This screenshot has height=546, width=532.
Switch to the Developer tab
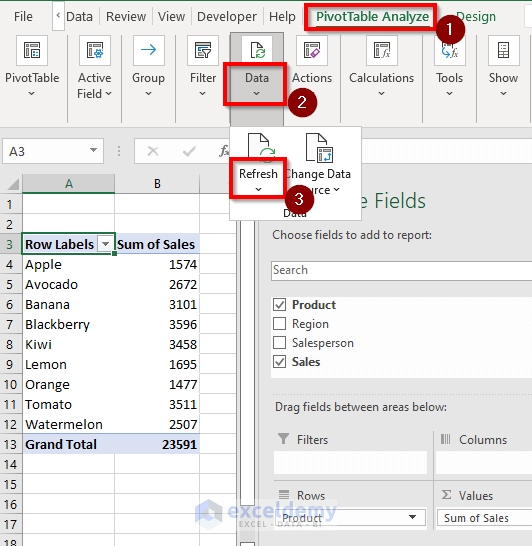coord(227,16)
